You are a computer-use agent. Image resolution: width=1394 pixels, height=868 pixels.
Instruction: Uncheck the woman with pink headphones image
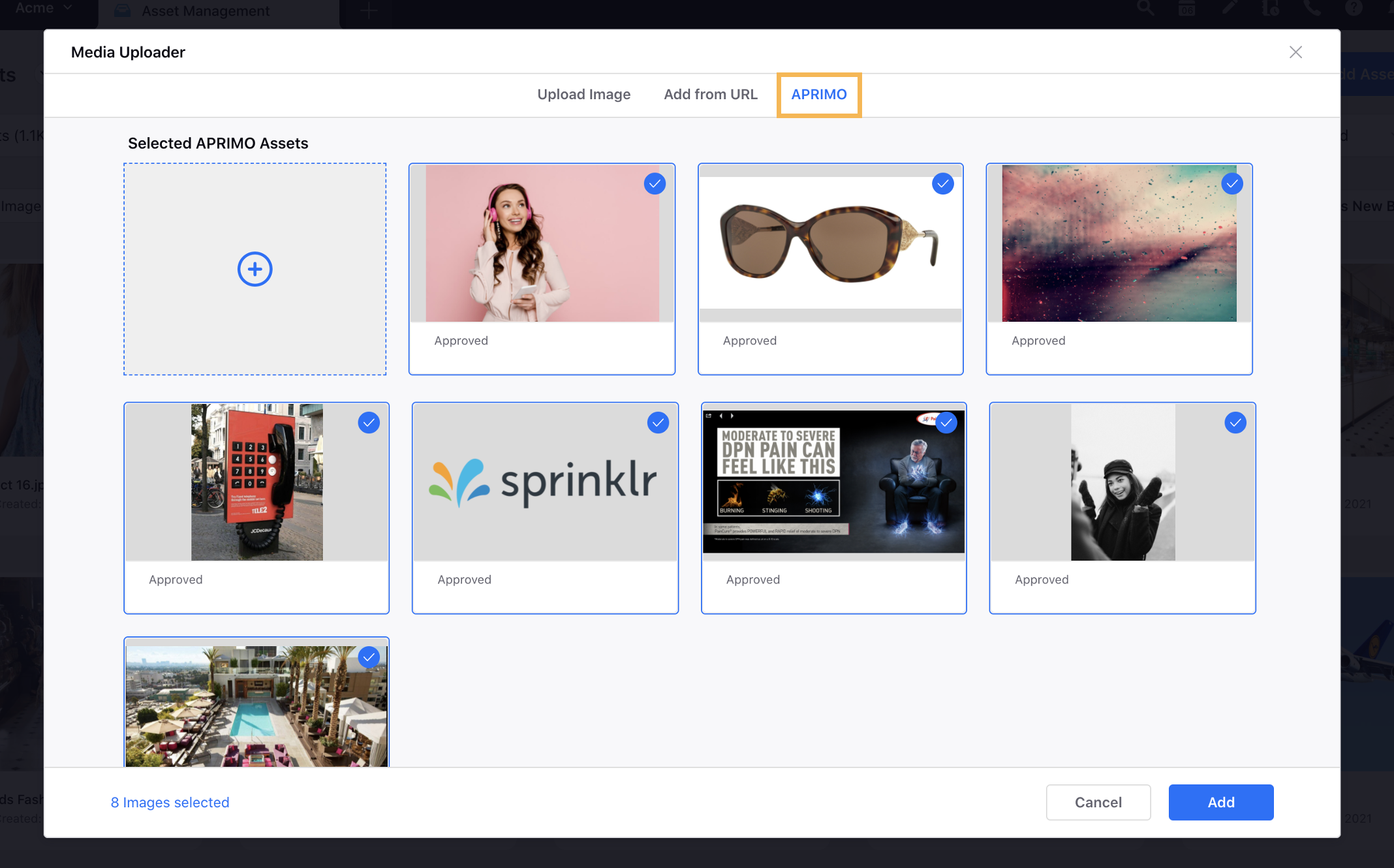655,184
